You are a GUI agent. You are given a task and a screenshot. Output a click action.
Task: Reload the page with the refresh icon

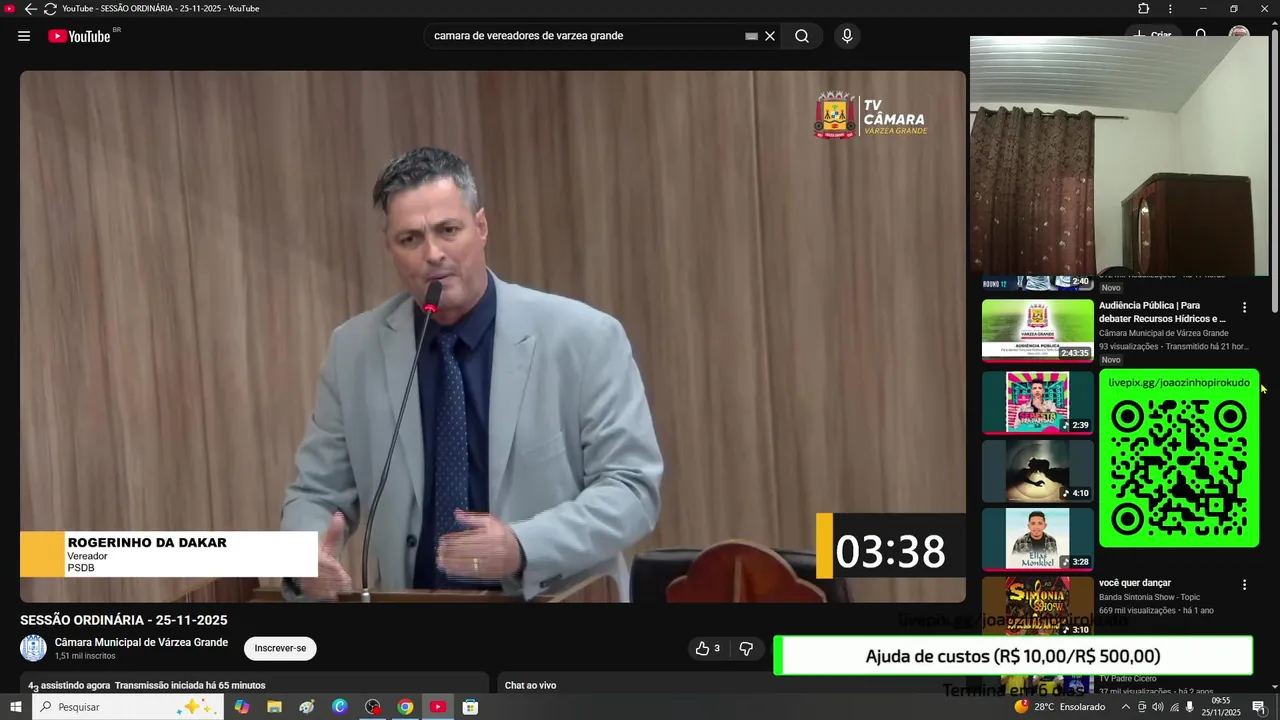point(50,9)
